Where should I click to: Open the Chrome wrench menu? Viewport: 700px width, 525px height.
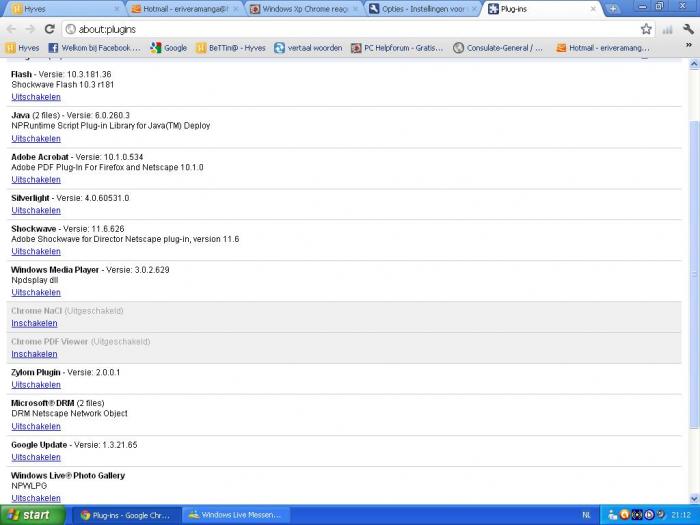pos(688,29)
